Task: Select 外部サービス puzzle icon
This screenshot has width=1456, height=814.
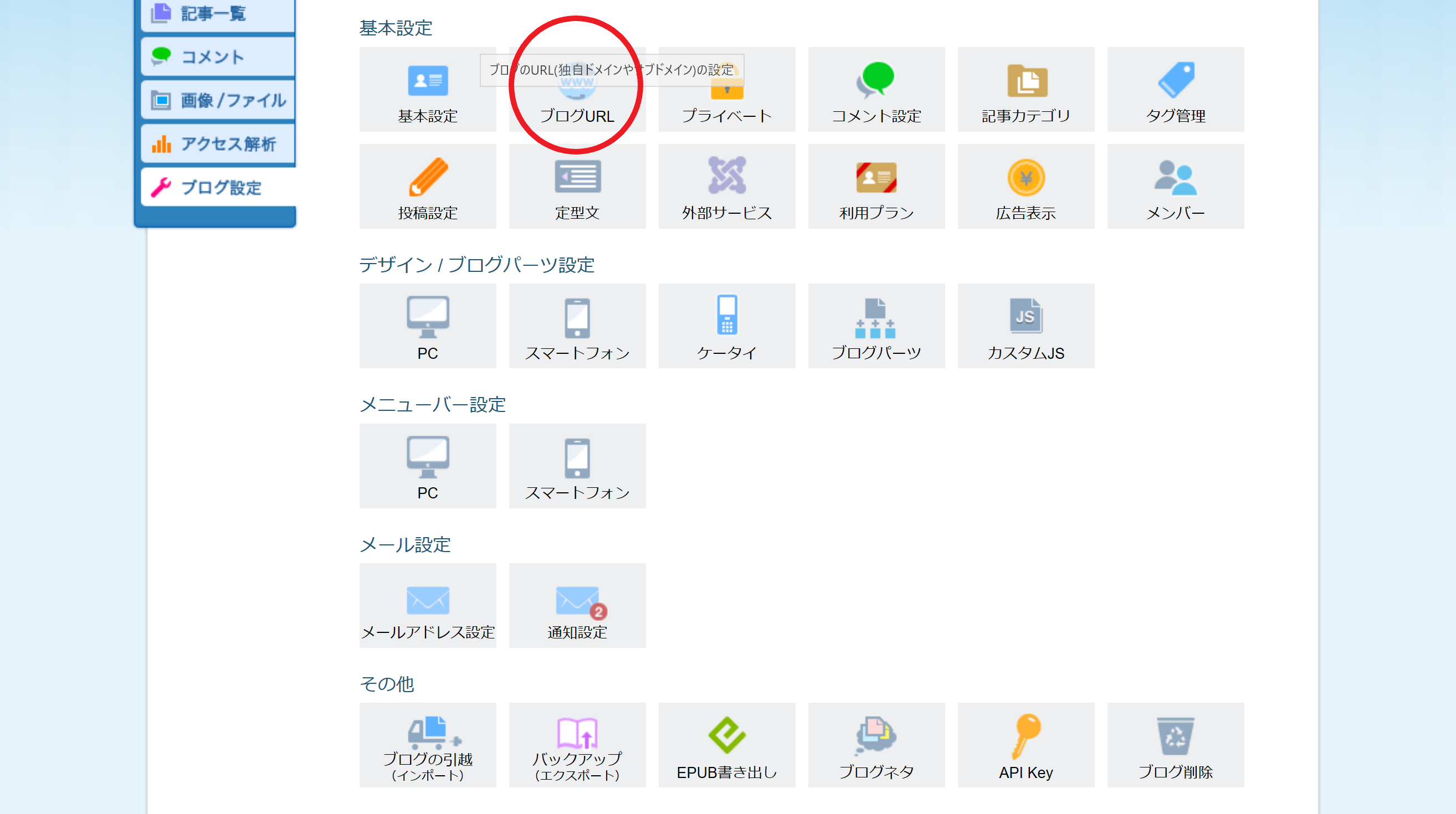Action: click(726, 176)
